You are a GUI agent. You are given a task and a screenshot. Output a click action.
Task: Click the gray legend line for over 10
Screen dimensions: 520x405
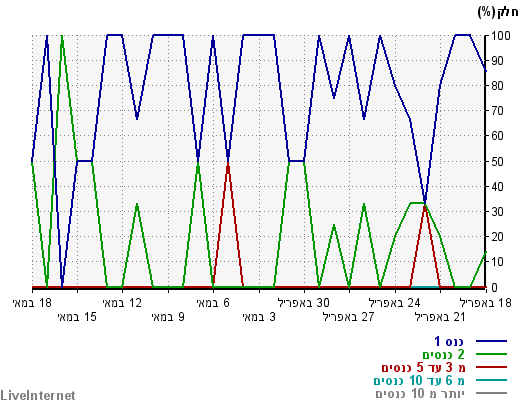[491, 393]
